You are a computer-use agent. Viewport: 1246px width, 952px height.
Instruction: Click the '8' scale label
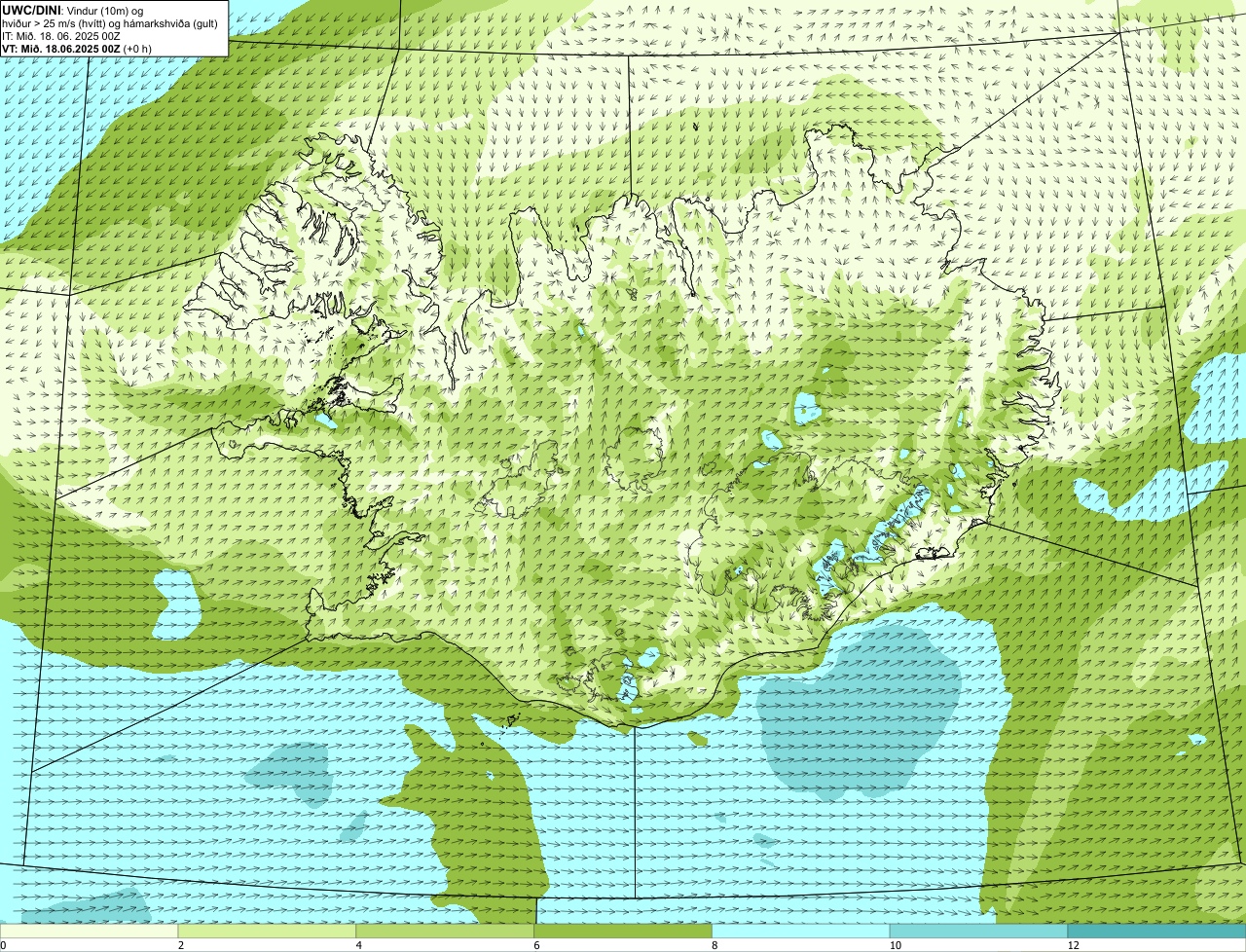pyautogui.click(x=715, y=945)
